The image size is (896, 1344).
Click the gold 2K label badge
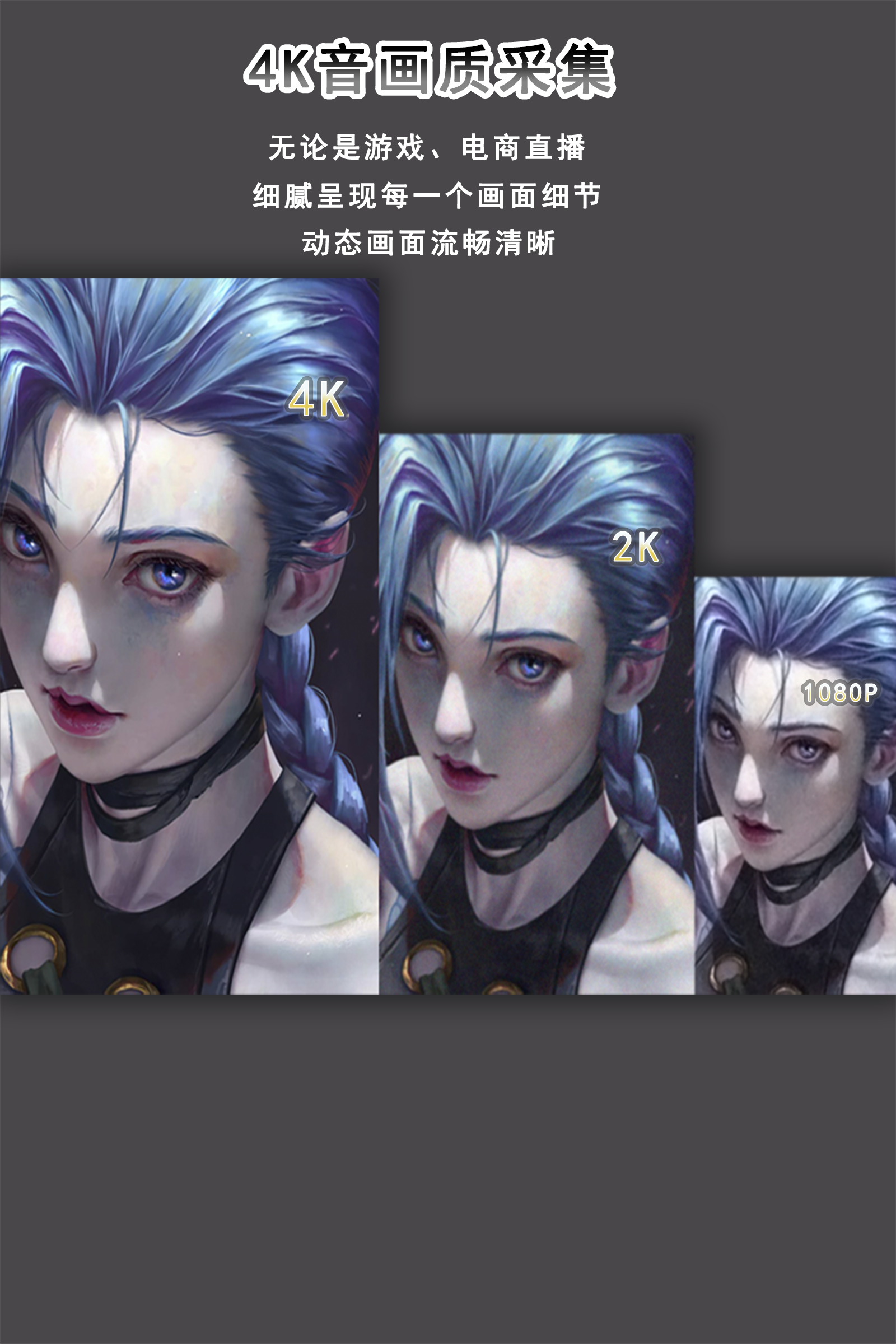[x=636, y=548]
